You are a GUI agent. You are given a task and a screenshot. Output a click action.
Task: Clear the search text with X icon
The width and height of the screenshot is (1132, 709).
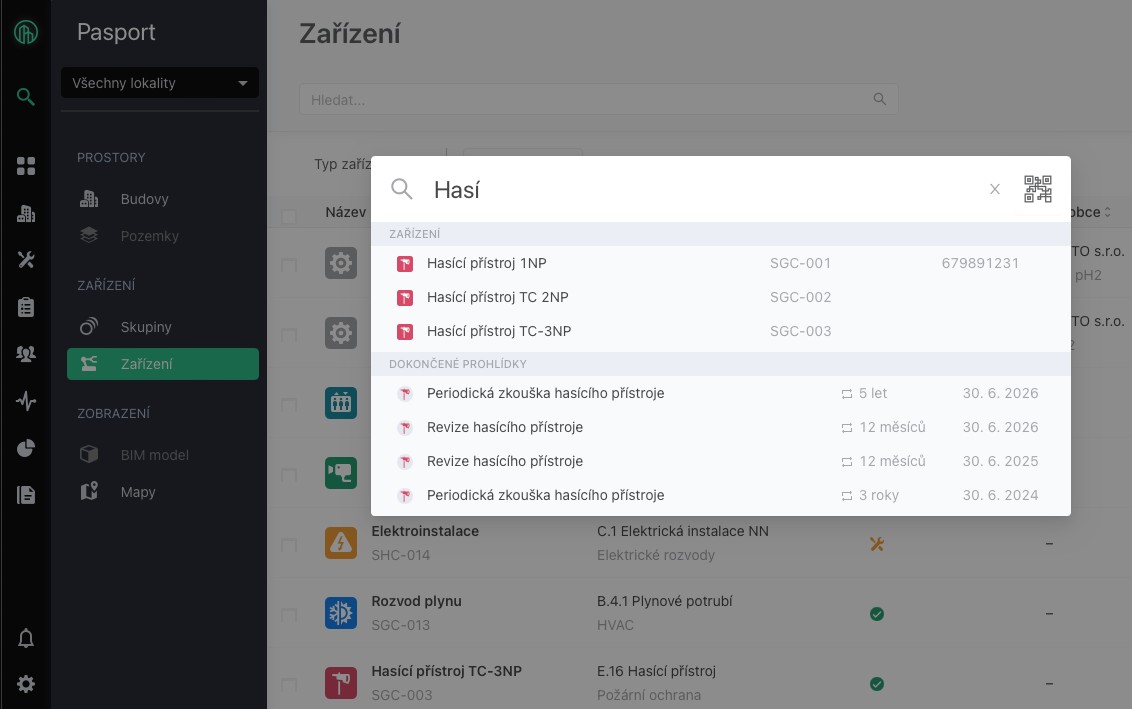tap(994, 189)
